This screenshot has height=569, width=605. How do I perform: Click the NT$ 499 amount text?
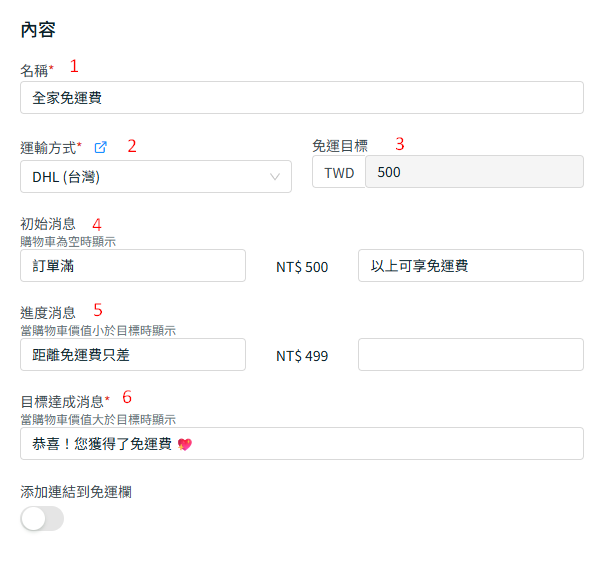pyautogui.click(x=302, y=355)
